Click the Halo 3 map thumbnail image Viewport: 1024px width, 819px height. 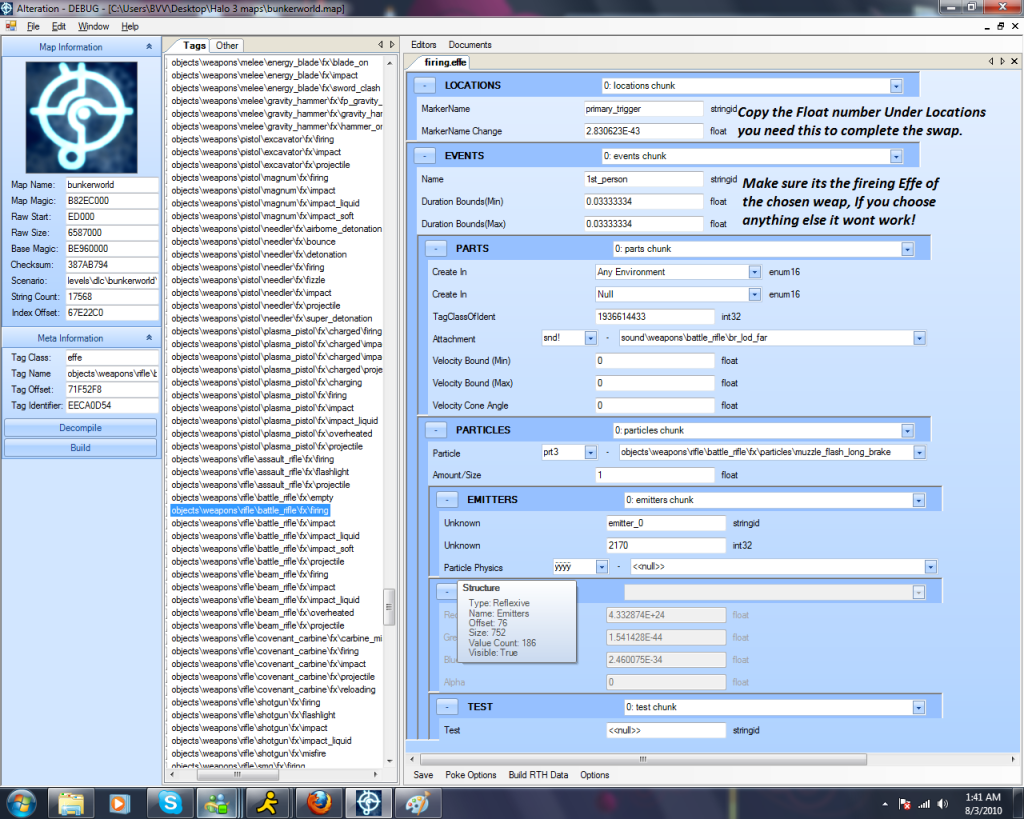81,117
